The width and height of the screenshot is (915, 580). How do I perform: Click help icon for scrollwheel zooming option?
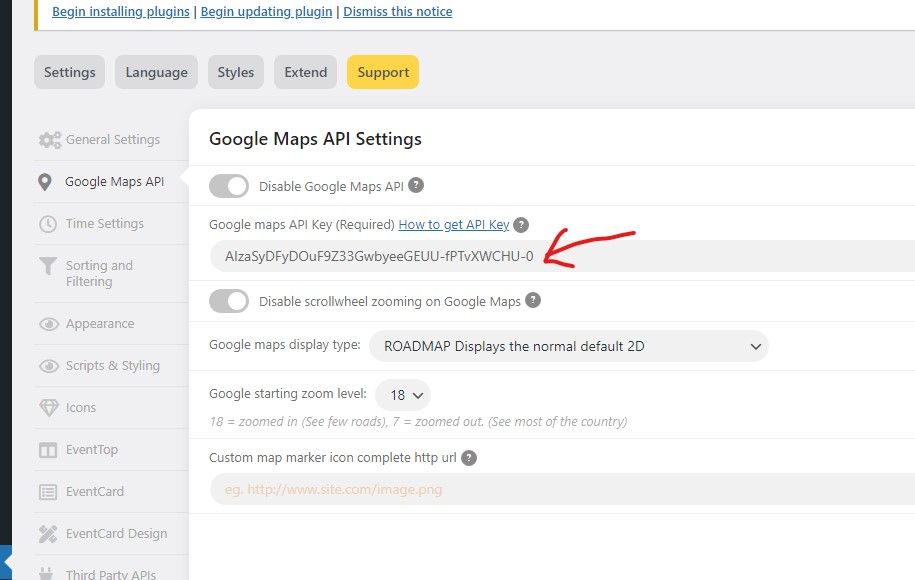pos(533,300)
